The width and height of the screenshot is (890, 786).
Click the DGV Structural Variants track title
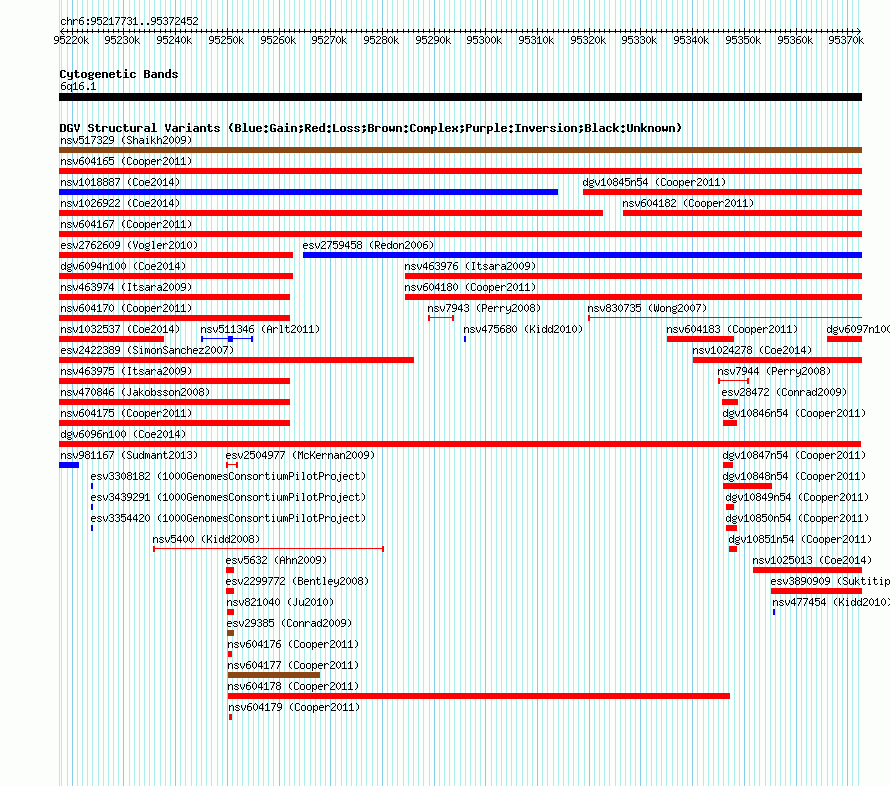(371, 128)
